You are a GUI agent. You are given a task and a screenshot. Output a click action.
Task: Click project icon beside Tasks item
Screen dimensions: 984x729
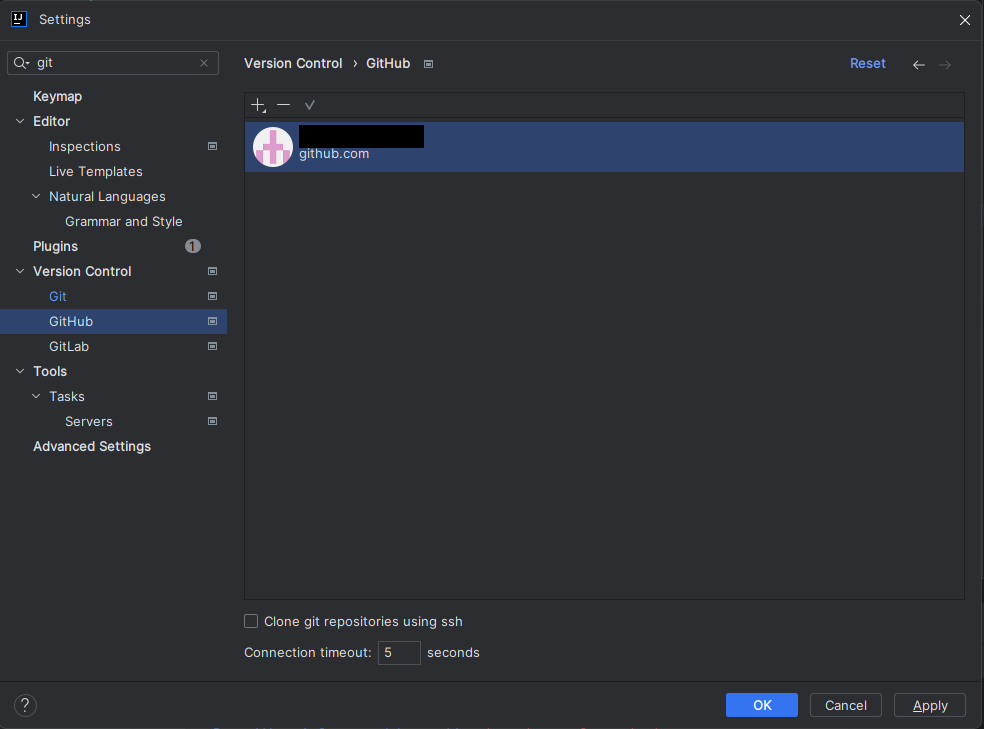(213, 396)
